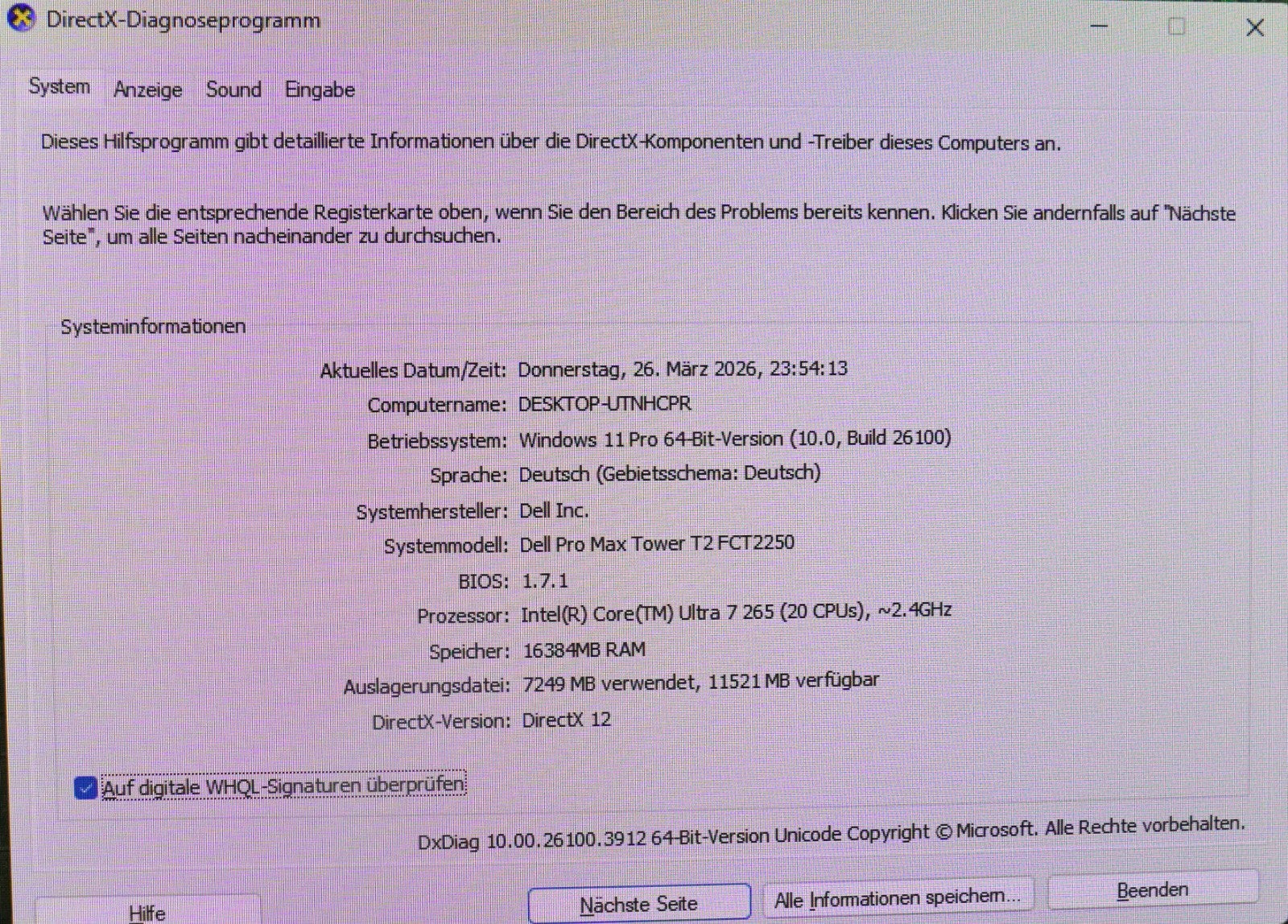
Task: Click the Prozessor label
Action: [x=463, y=617]
